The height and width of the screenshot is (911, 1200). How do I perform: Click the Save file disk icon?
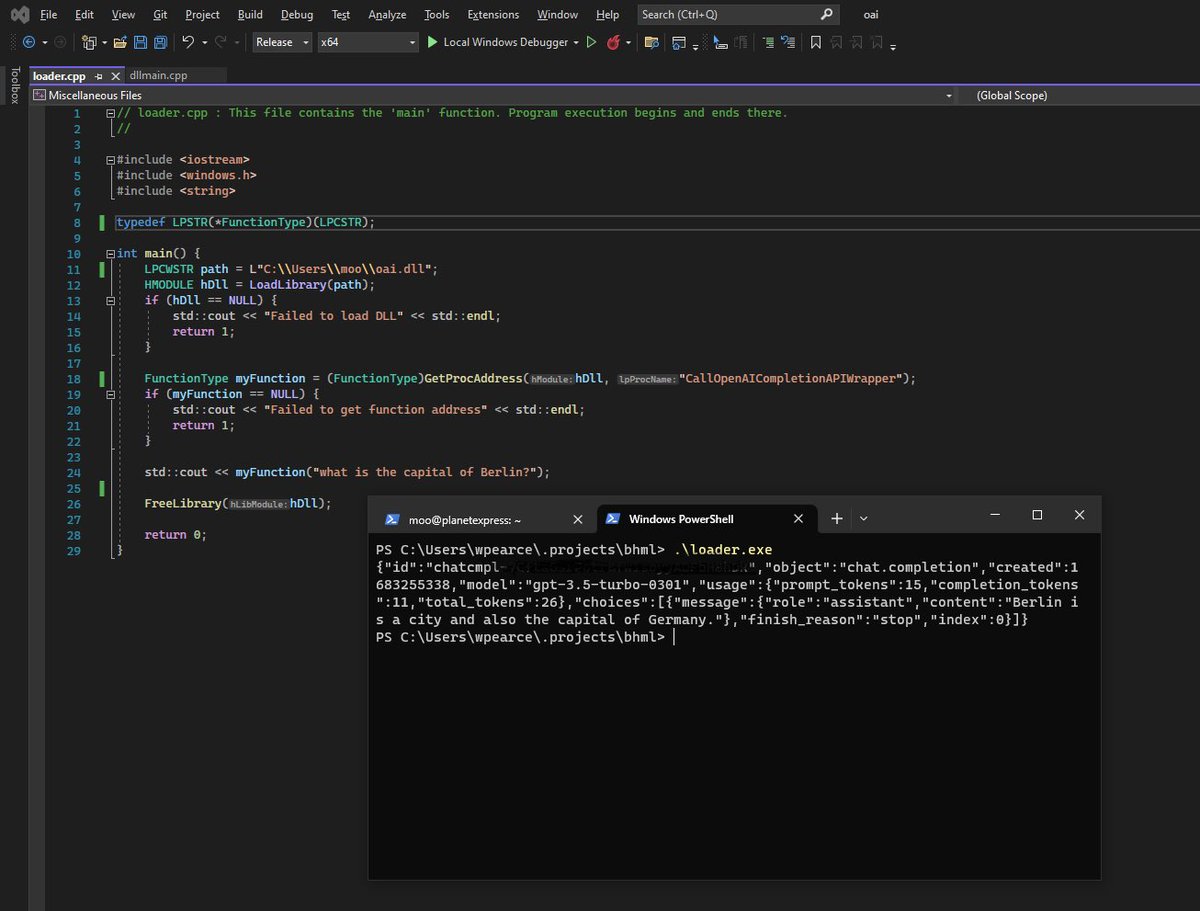point(139,42)
